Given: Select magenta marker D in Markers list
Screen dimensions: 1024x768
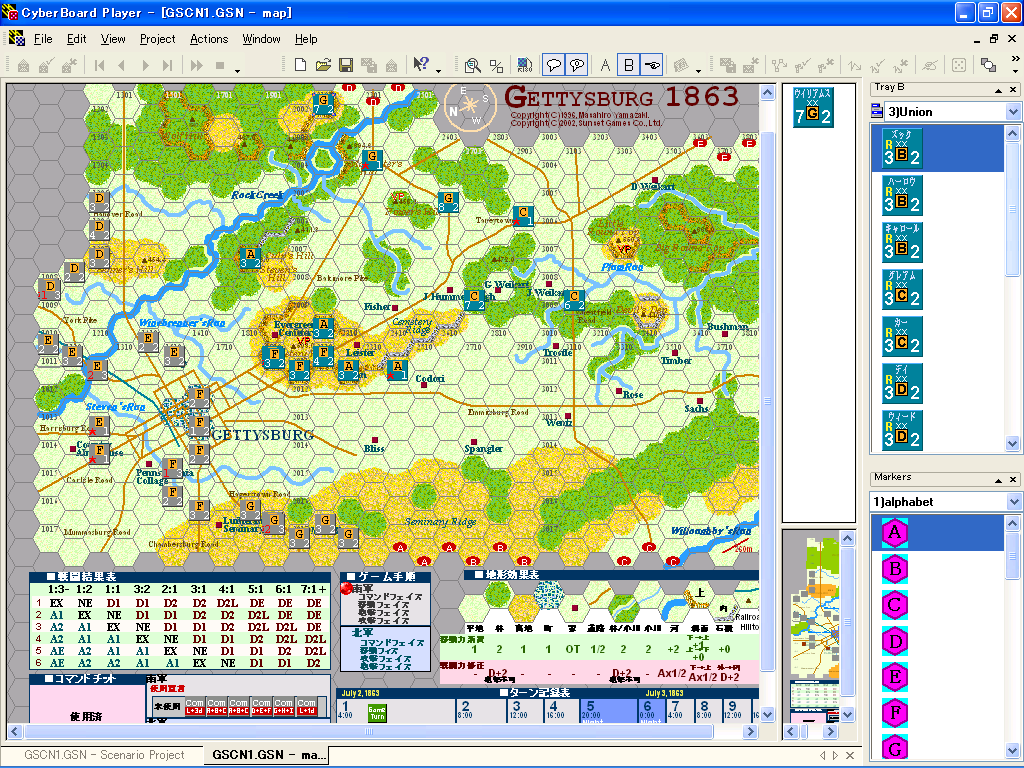Looking at the screenshot, I should [895, 641].
